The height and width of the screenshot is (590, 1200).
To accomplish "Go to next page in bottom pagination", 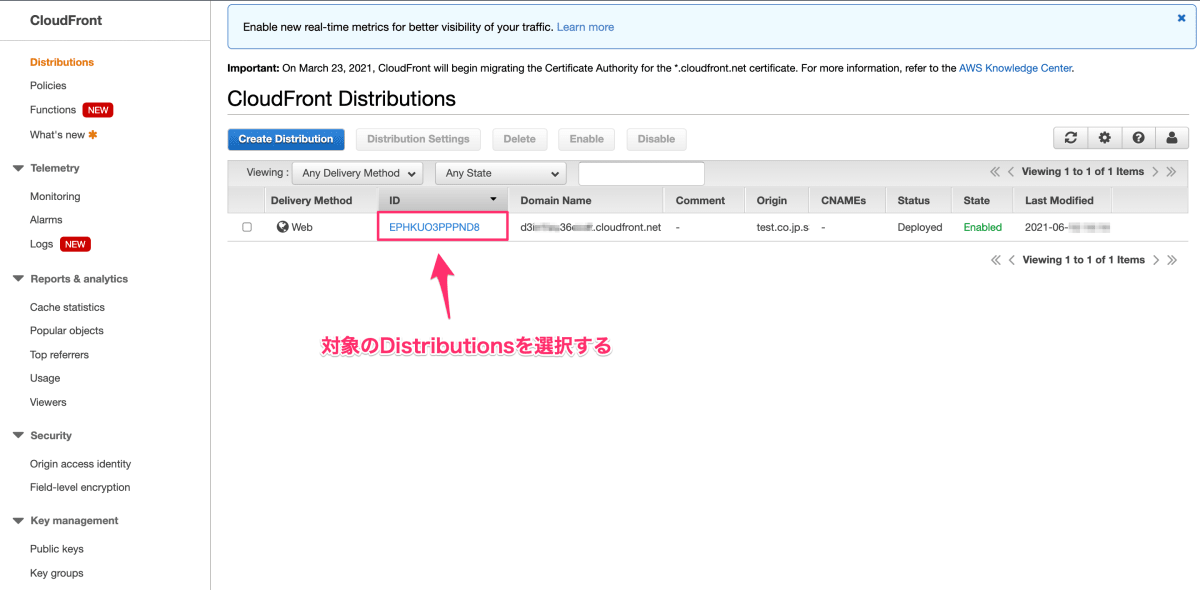I will [1155, 260].
